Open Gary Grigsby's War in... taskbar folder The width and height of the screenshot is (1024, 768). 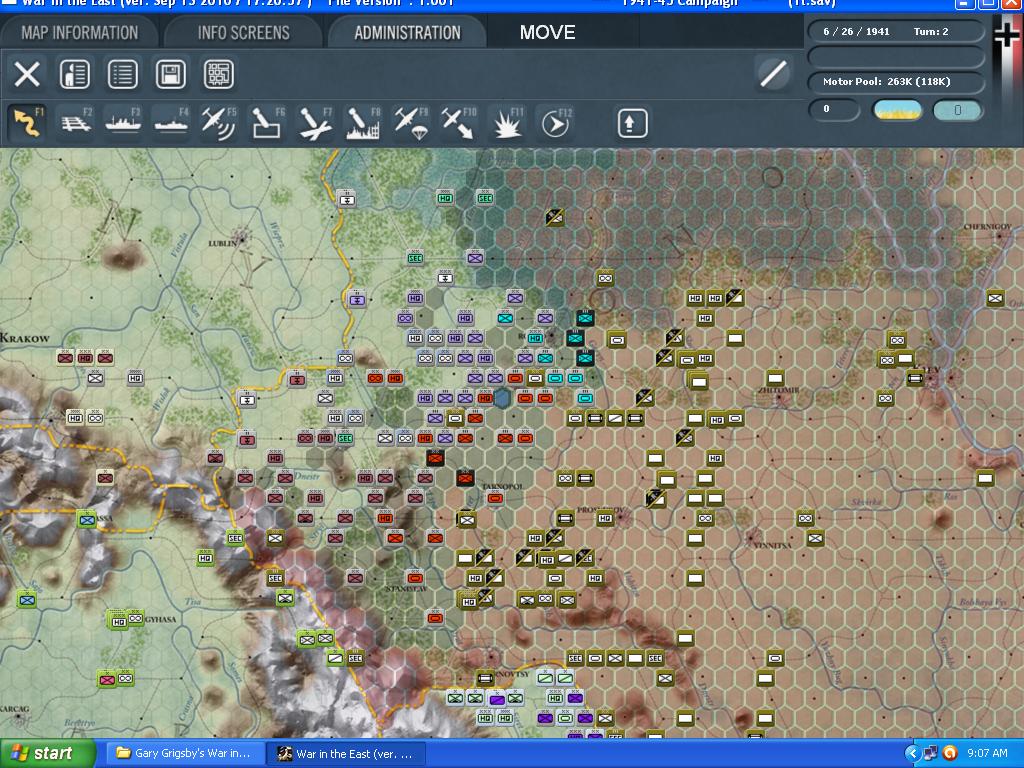click(x=185, y=753)
